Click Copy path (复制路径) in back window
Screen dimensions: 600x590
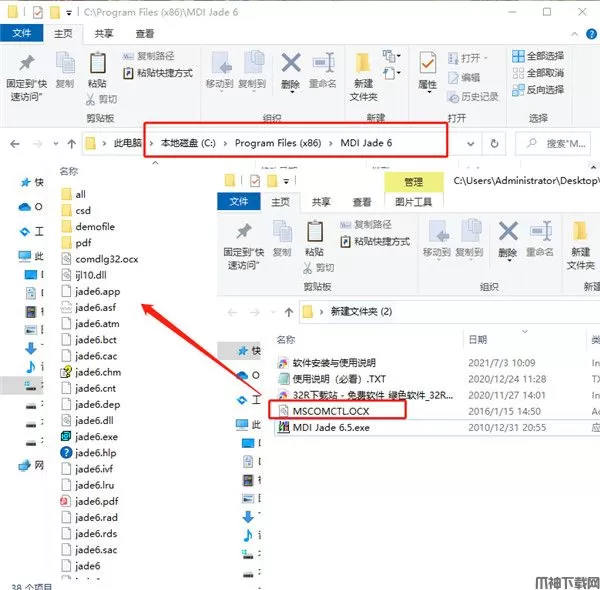coord(148,56)
